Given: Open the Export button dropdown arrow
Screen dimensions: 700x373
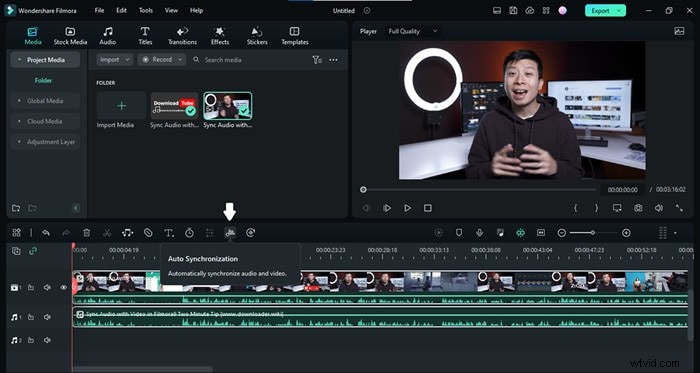Looking at the screenshot, I should pyautogui.click(x=619, y=10).
